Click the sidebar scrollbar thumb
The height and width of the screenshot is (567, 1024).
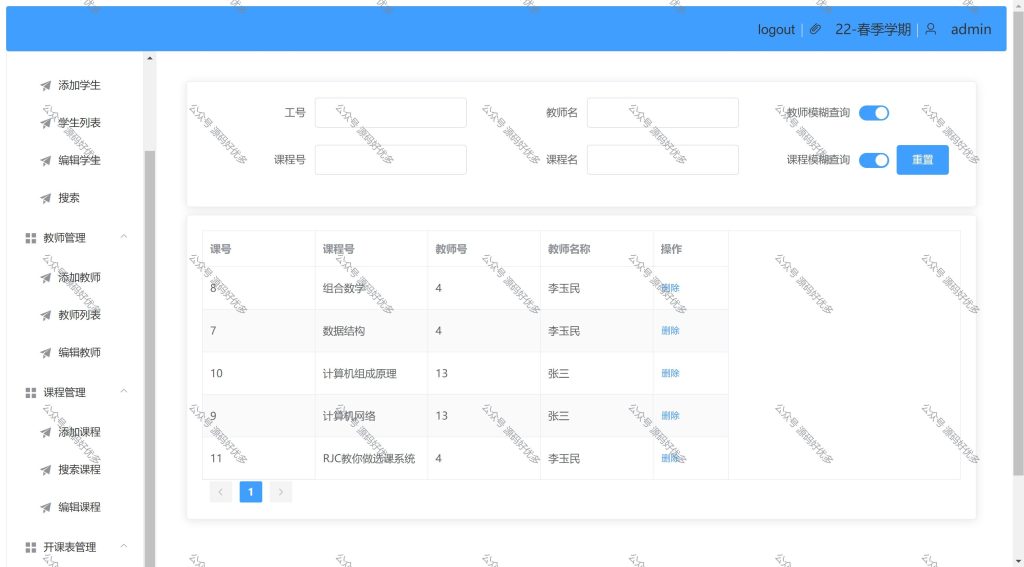pyautogui.click(x=150, y=358)
